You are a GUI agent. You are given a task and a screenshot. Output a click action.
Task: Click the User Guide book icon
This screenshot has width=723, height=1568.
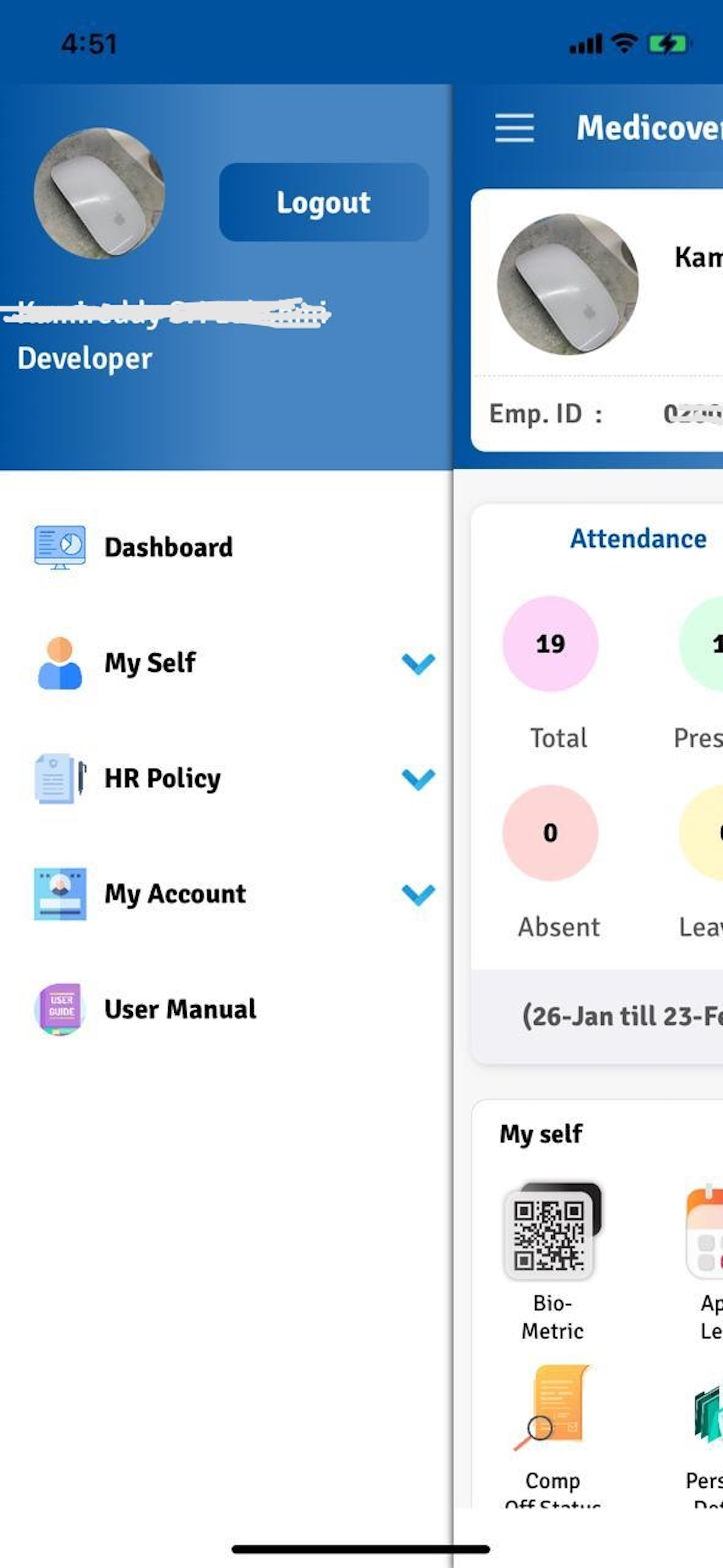(59, 1009)
